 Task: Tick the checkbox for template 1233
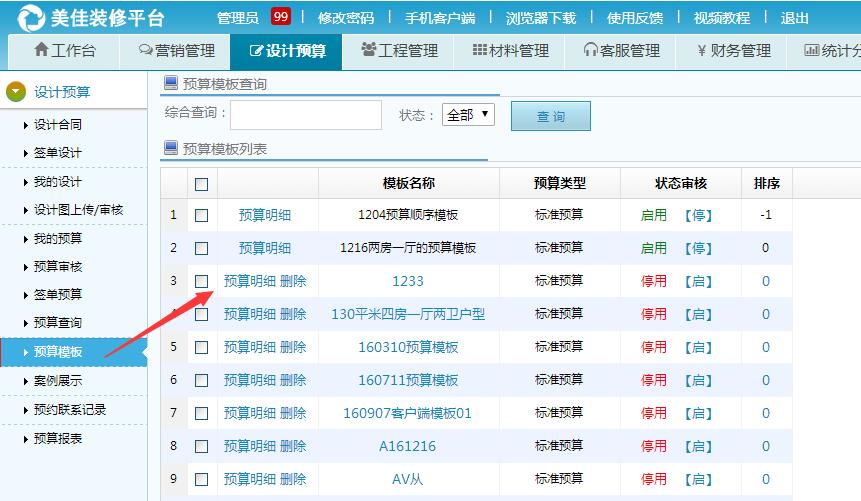[x=202, y=281]
